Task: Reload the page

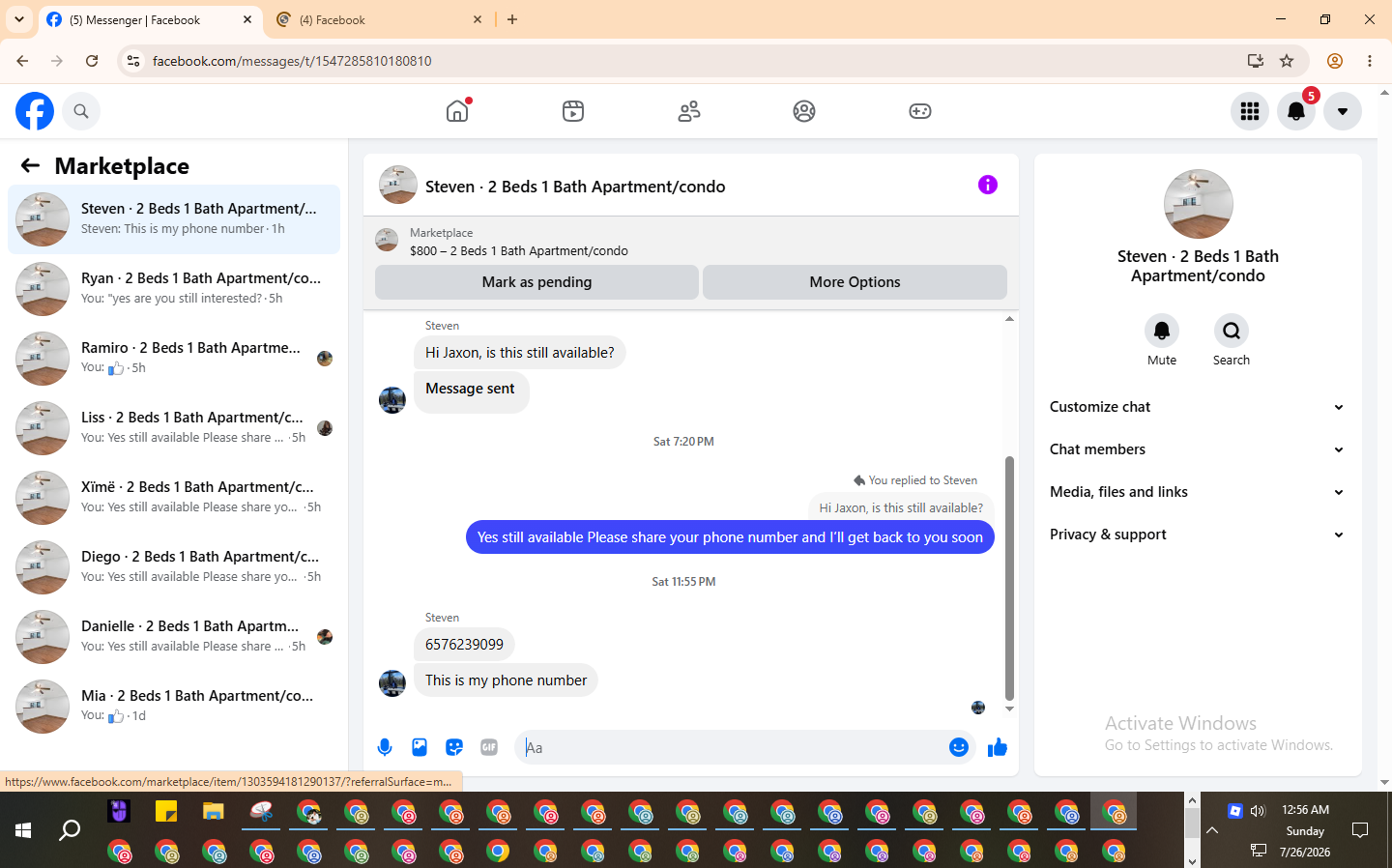Action: tap(92, 61)
